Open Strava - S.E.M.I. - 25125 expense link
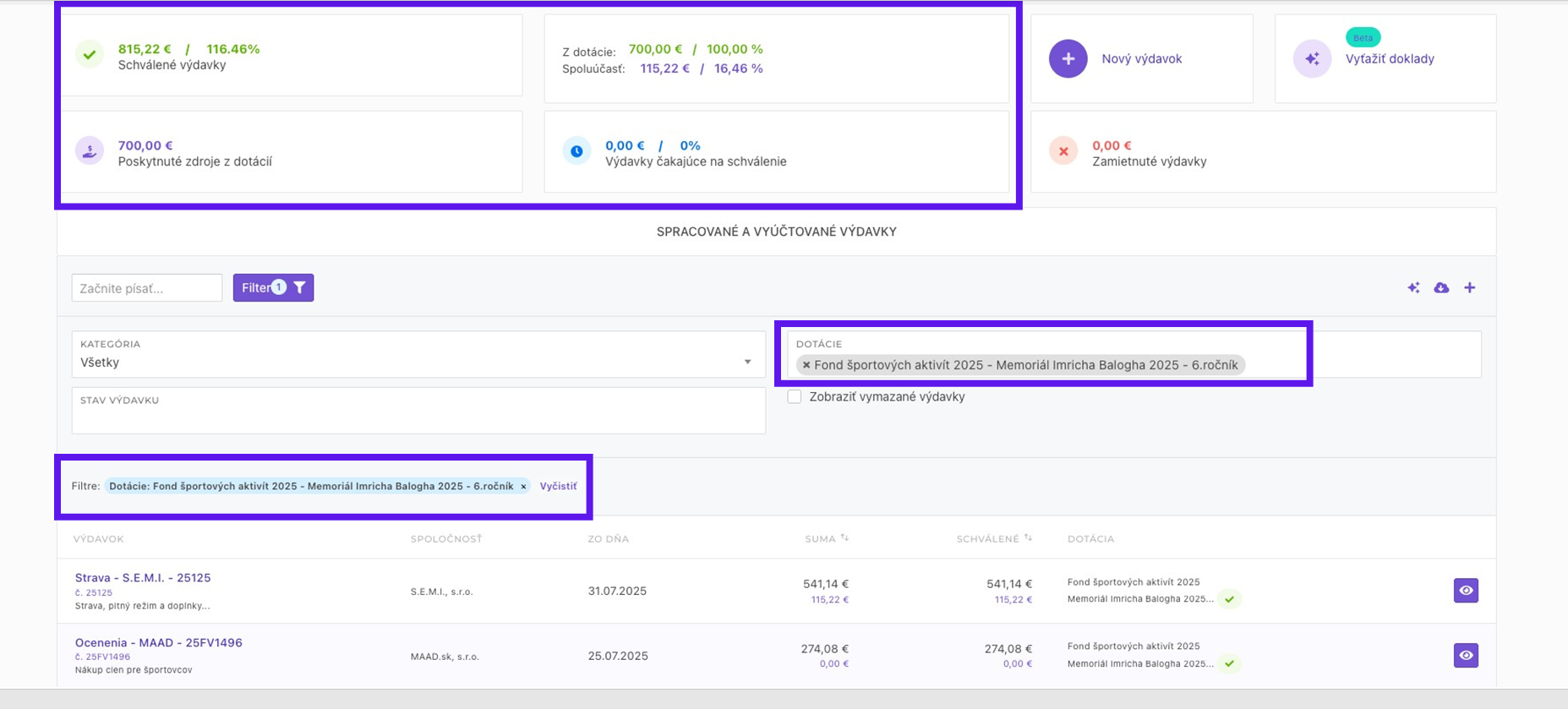The height and width of the screenshot is (709, 1568). click(x=143, y=578)
